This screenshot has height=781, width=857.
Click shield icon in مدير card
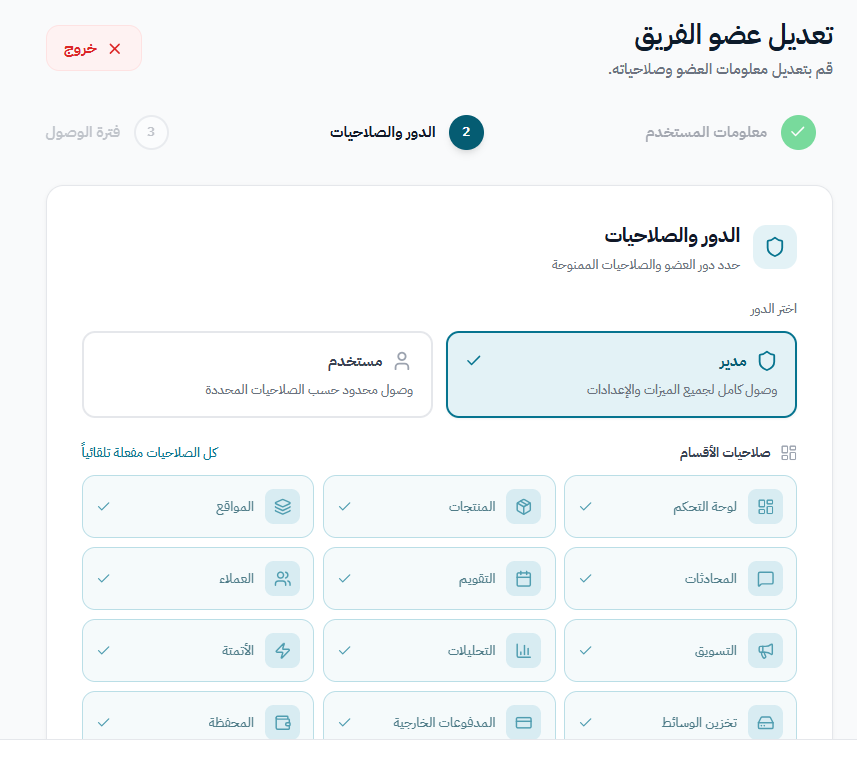(x=767, y=361)
